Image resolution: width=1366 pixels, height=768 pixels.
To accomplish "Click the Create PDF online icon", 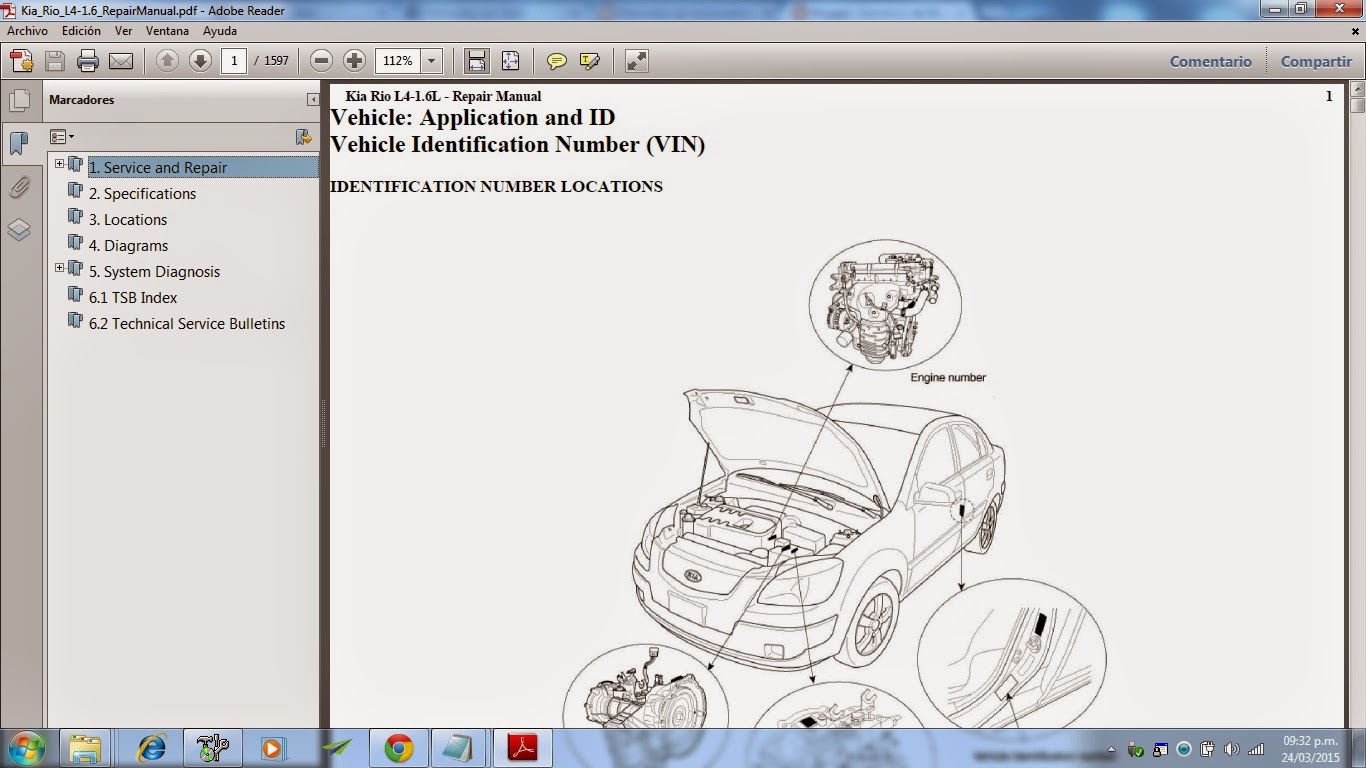I will coord(22,61).
